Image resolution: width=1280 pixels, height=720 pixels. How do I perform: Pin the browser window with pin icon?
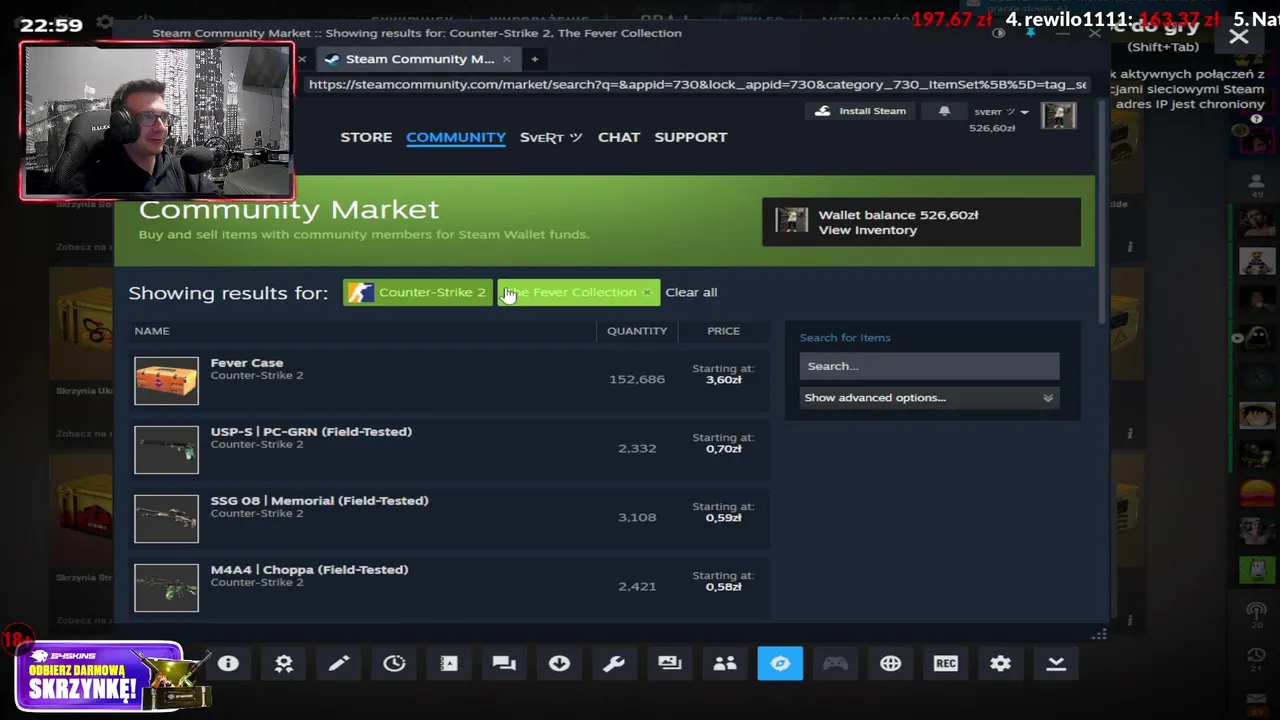click(x=1030, y=33)
